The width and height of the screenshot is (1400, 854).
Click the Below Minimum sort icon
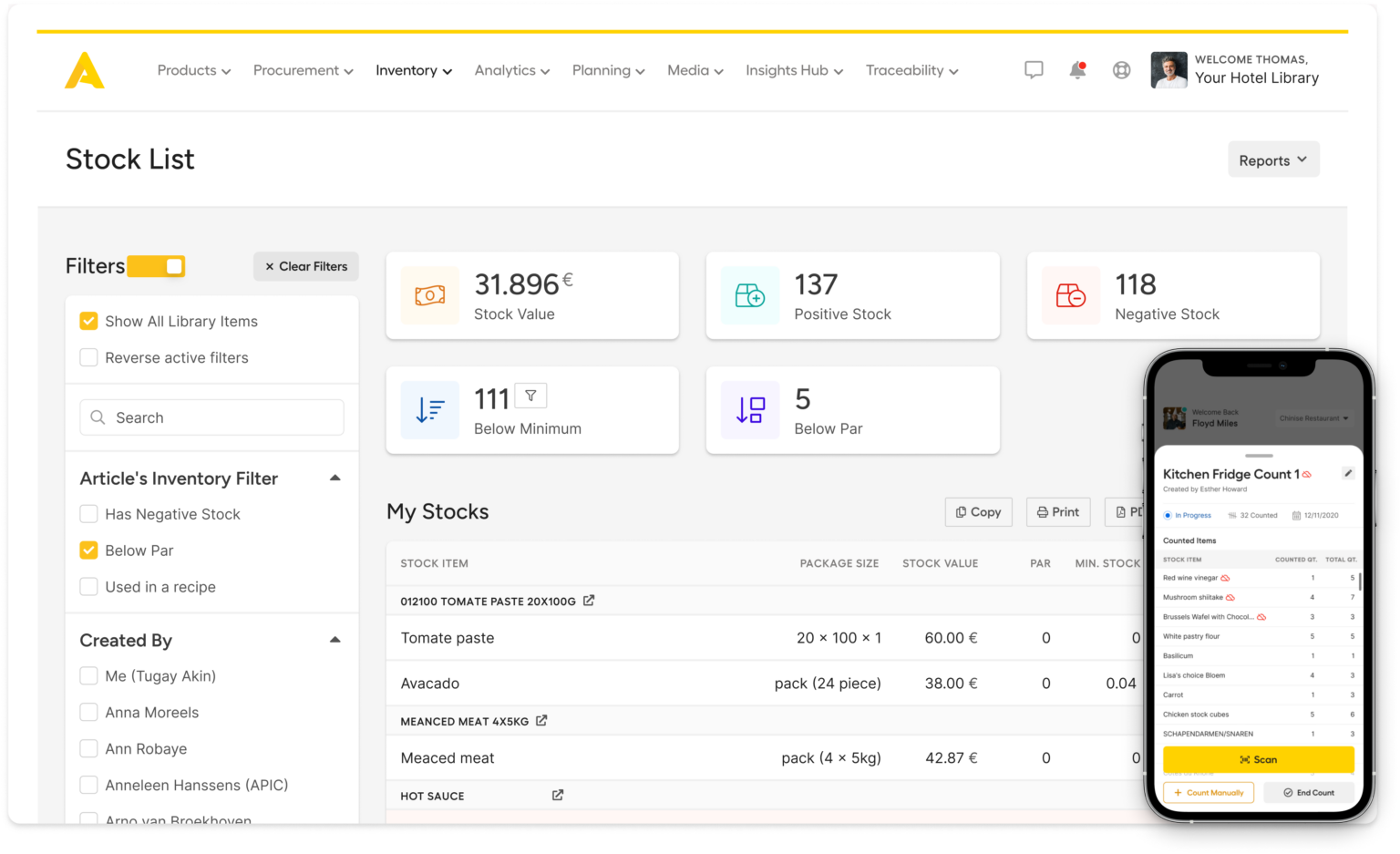(x=430, y=410)
